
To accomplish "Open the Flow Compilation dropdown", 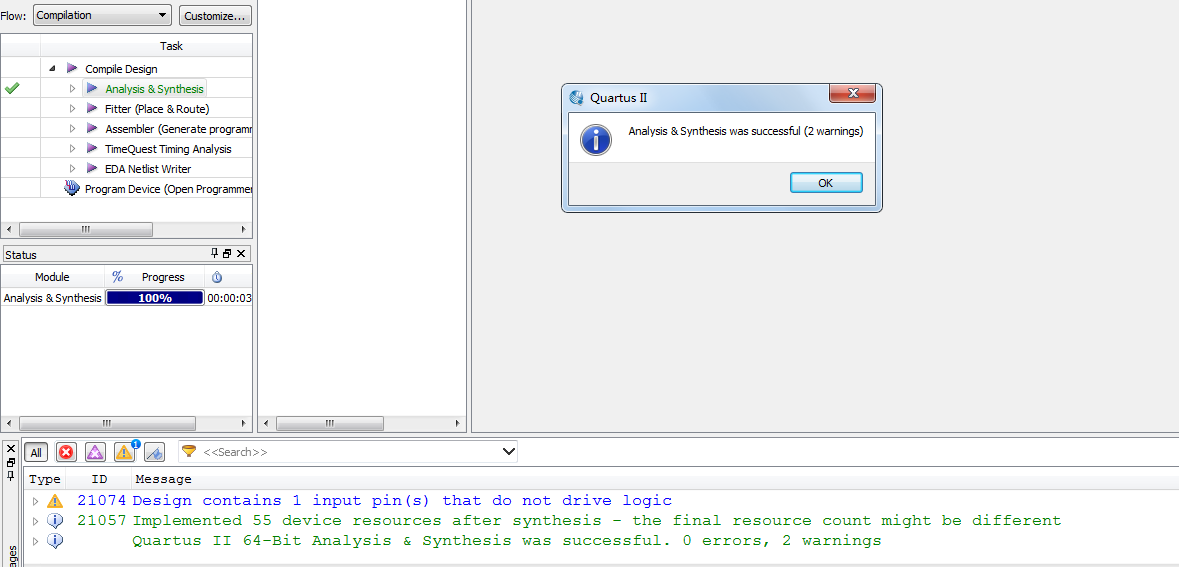I will pos(102,15).
